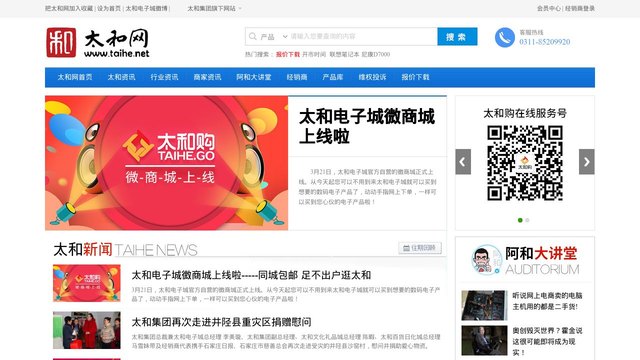This screenshot has width=640, height=360.
Task: Open 会员中心 link
Action: pos(549,8)
